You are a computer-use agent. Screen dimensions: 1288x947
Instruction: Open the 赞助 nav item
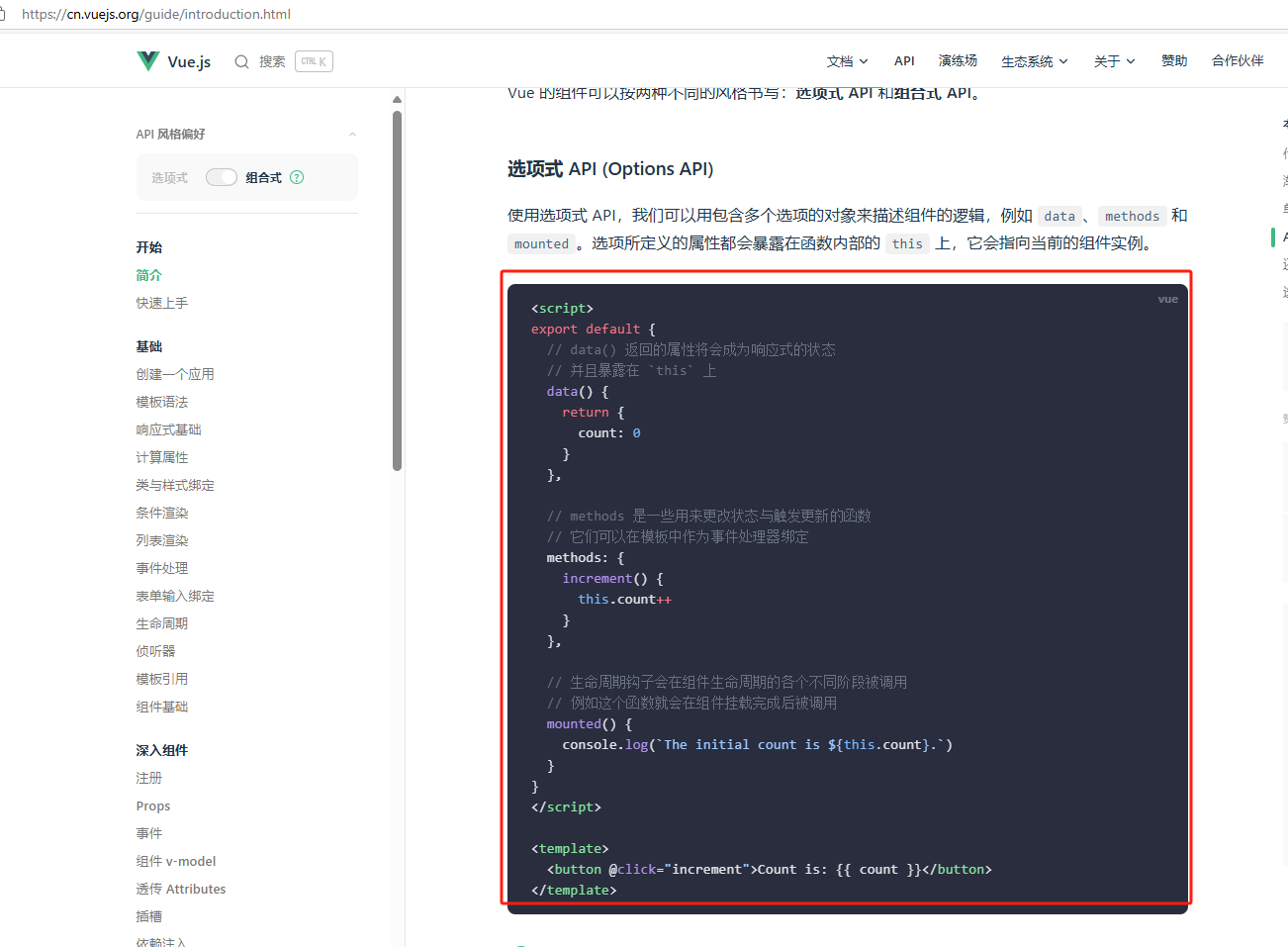[x=1174, y=61]
